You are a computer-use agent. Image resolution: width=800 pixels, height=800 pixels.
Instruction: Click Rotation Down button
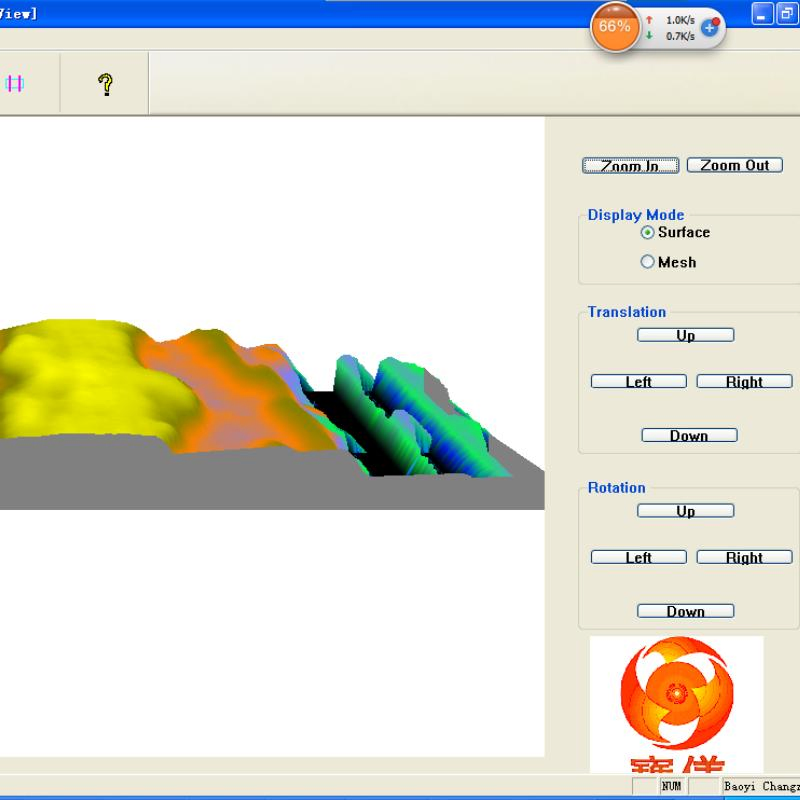(685, 611)
